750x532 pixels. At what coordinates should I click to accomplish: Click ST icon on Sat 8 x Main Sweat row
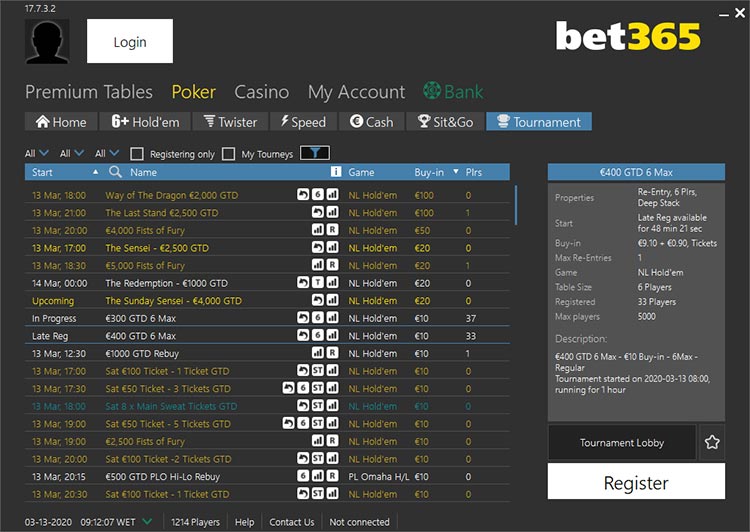pyautogui.click(x=318, y=406)
